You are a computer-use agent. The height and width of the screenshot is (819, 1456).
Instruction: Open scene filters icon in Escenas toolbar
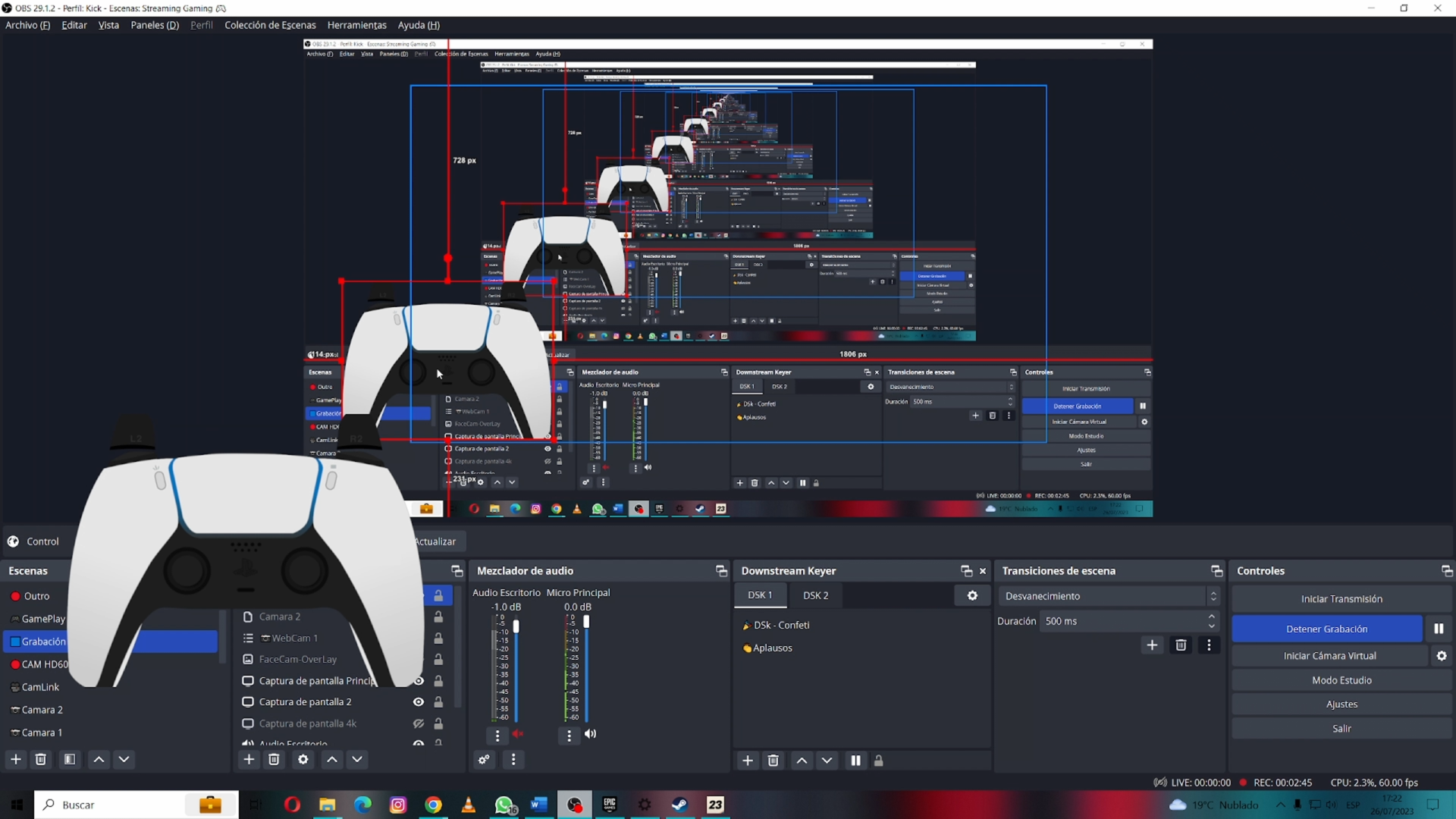coord(70,759)
